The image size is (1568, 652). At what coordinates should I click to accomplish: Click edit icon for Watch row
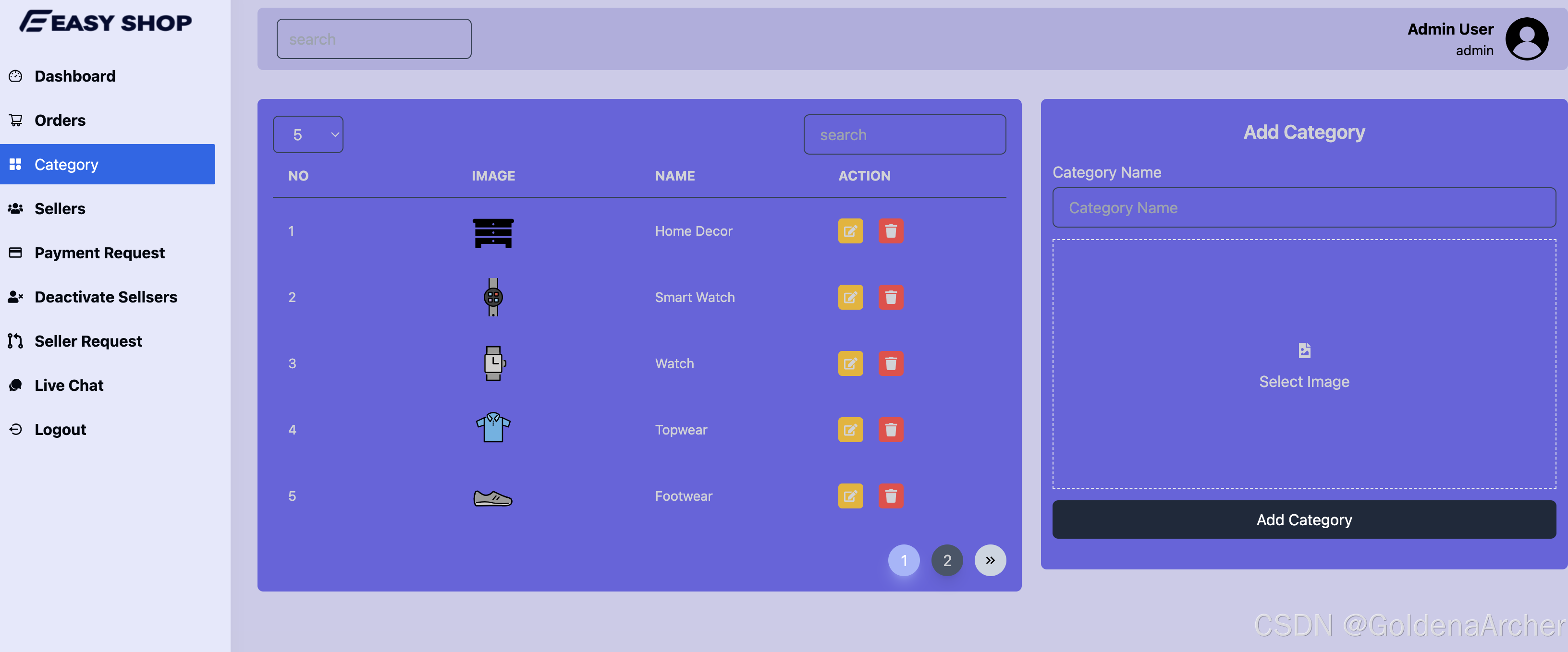tap(850, 364)
